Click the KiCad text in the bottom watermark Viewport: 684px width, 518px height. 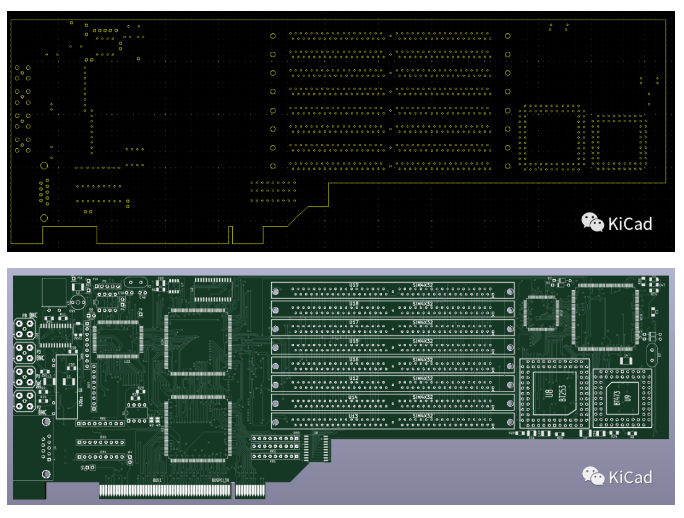point(630,477)
